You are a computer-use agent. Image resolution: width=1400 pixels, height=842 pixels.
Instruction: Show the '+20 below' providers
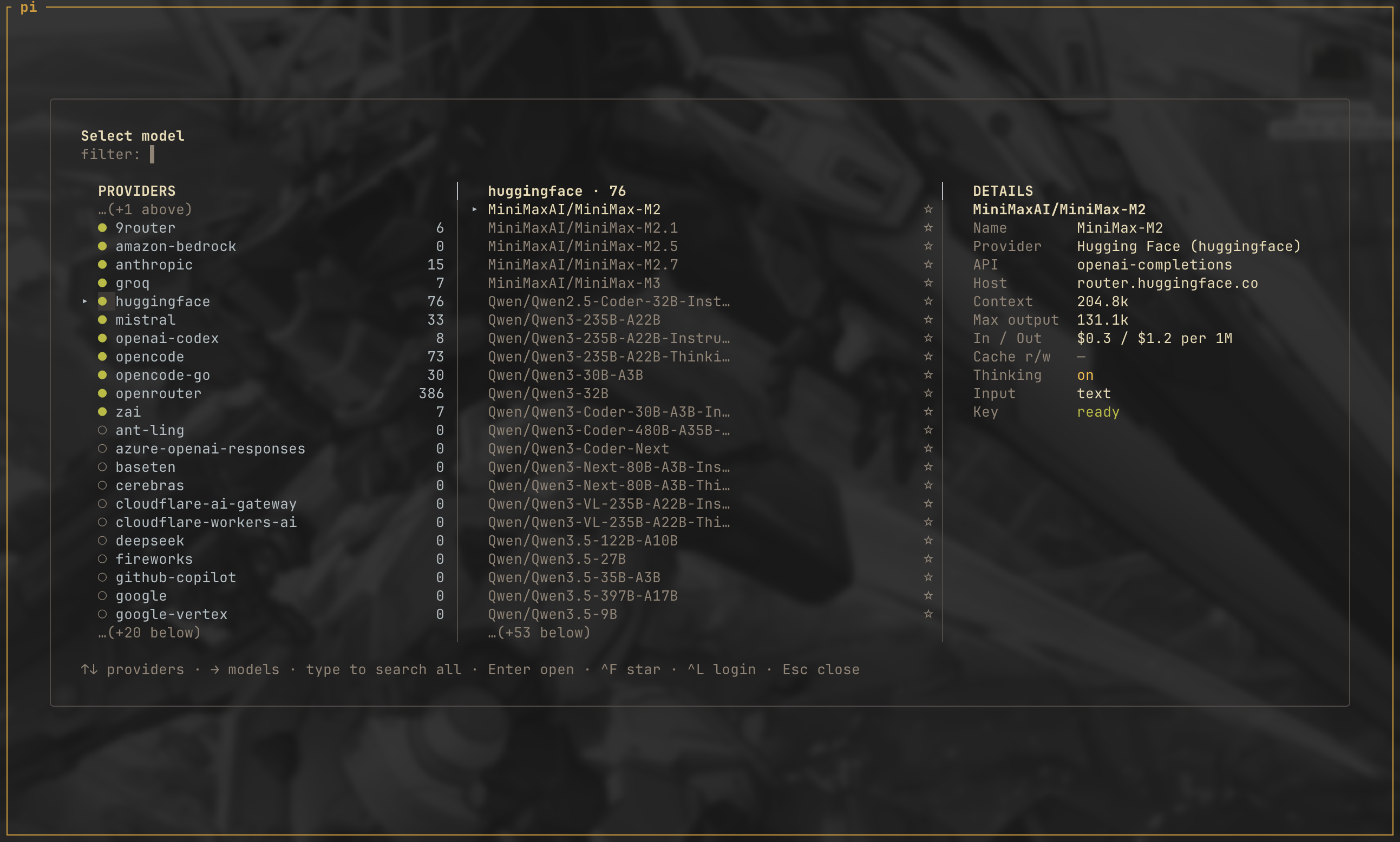(149, 633)
